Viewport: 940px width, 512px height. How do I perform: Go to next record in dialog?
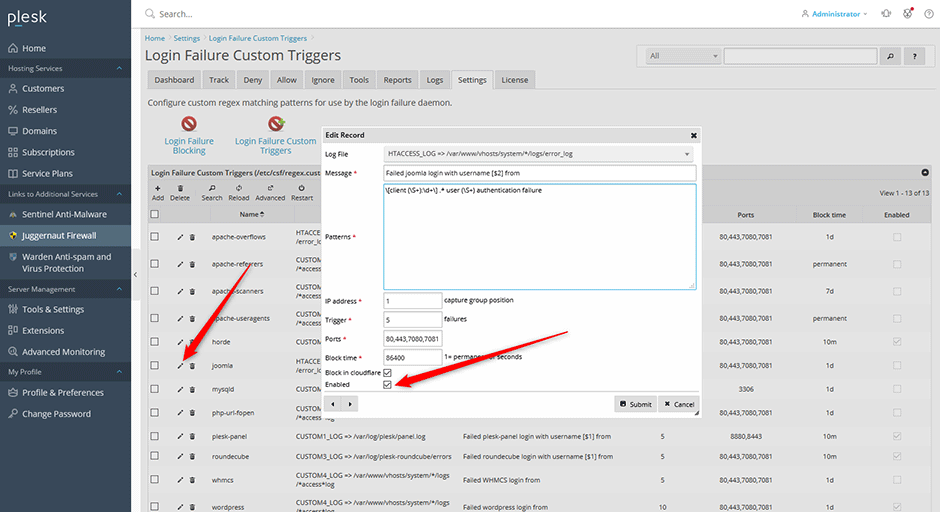(350, 404)
